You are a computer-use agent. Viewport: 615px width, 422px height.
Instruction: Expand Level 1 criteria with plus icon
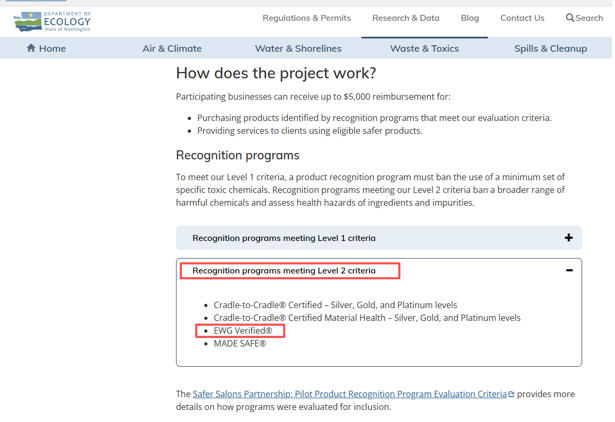[569, 238]
